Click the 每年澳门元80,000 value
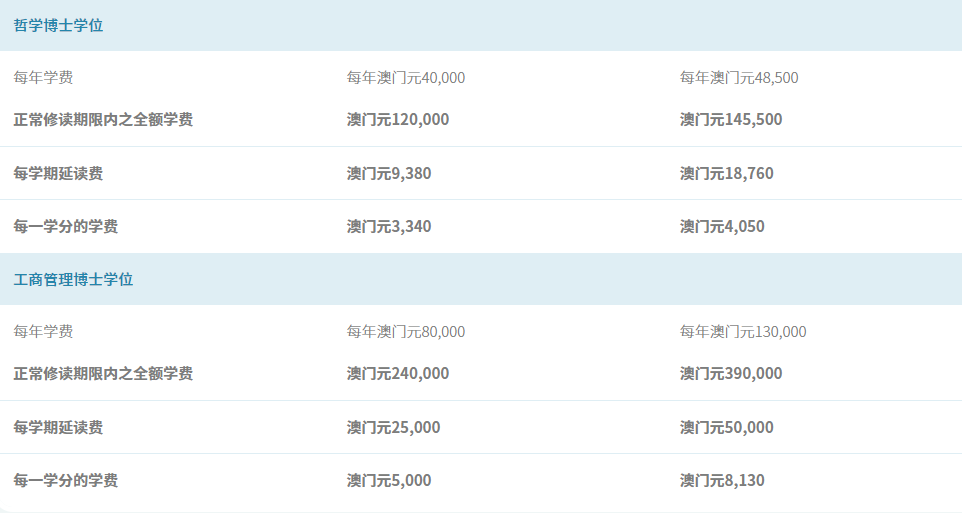This screenshot has width=962, height=513. (406, 331)
